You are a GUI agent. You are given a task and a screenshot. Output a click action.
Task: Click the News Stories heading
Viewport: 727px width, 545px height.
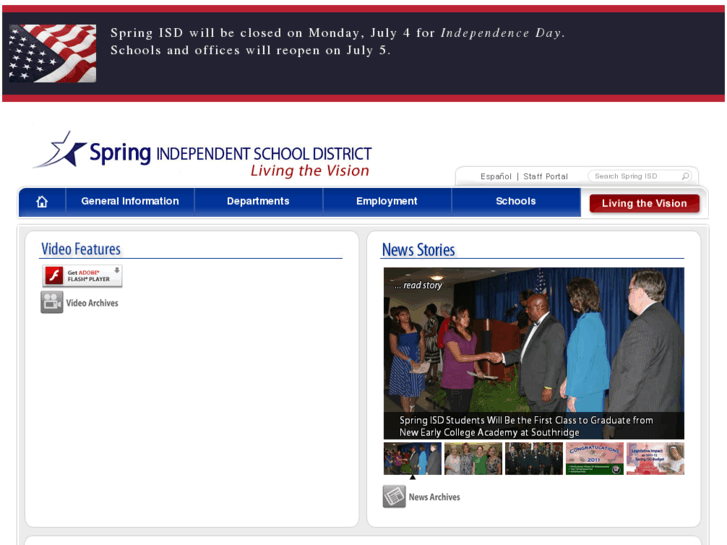[x=418, y=250]
